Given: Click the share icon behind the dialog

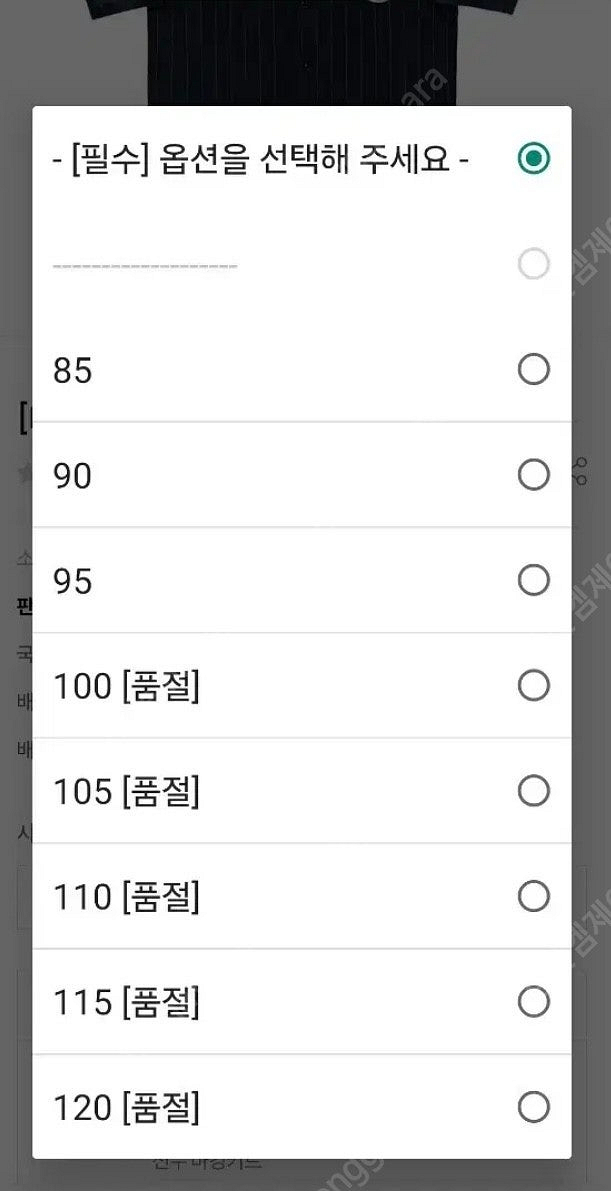Looking at the screenshot, I should point(581,470).
